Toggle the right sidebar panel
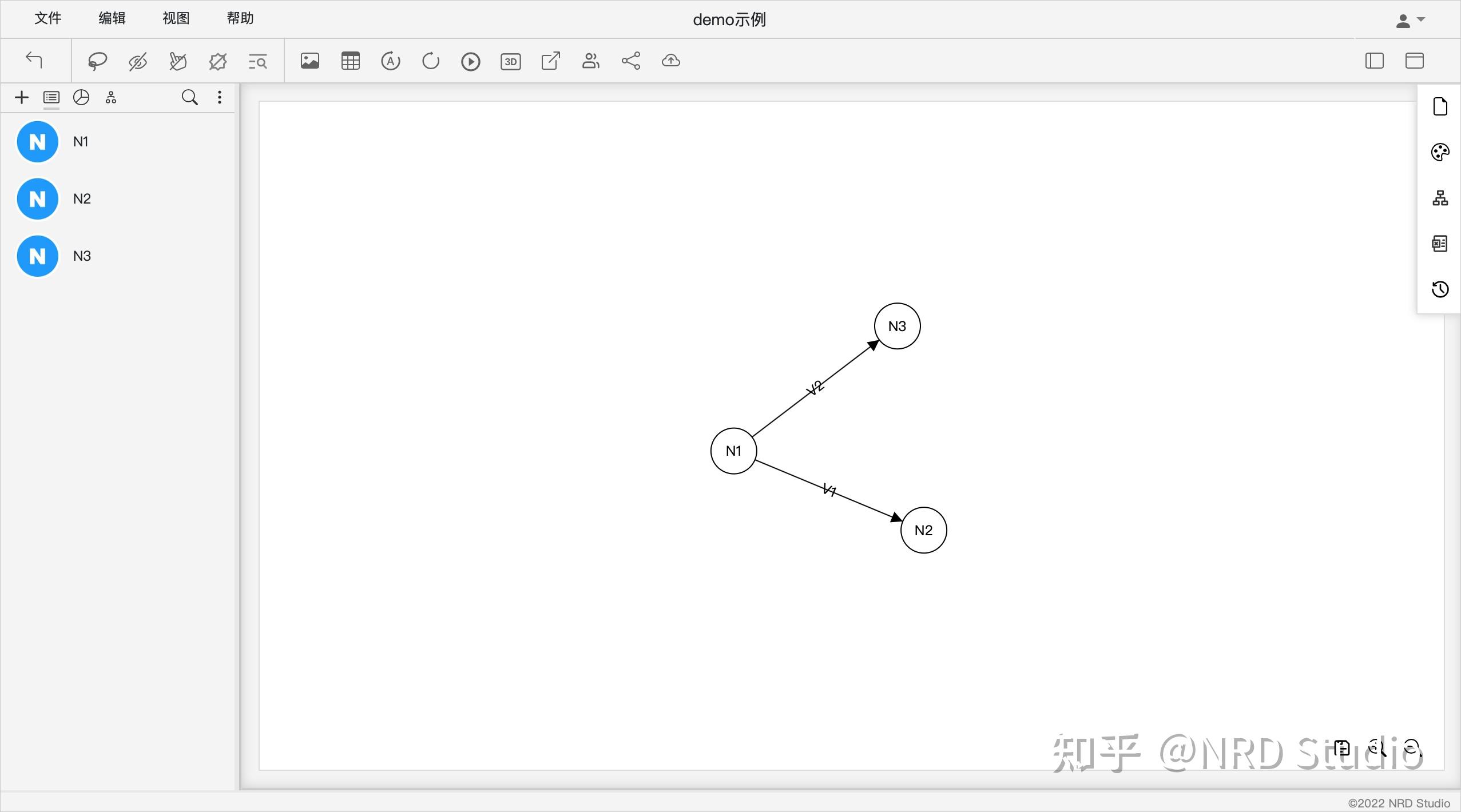The width and height of the screenshot is (1461, 812). (1374, 61)
